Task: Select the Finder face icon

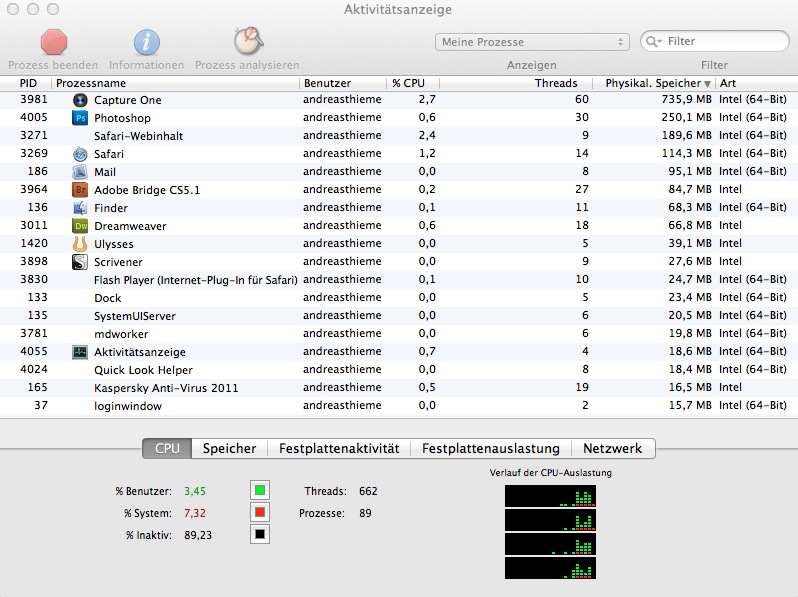Action: 80,208
